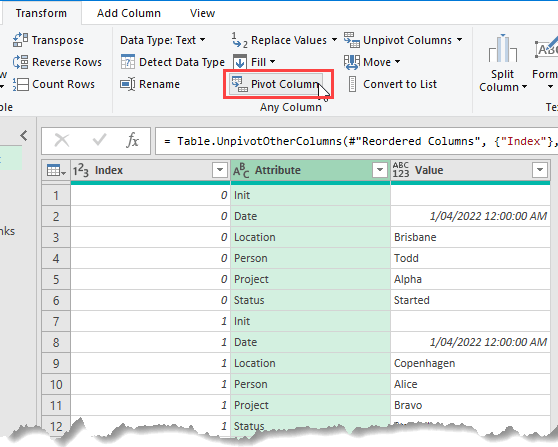Click Location attribute in row 3
Image resolution: width=558 pixels, height=447 pixels.
click(310, 237)
